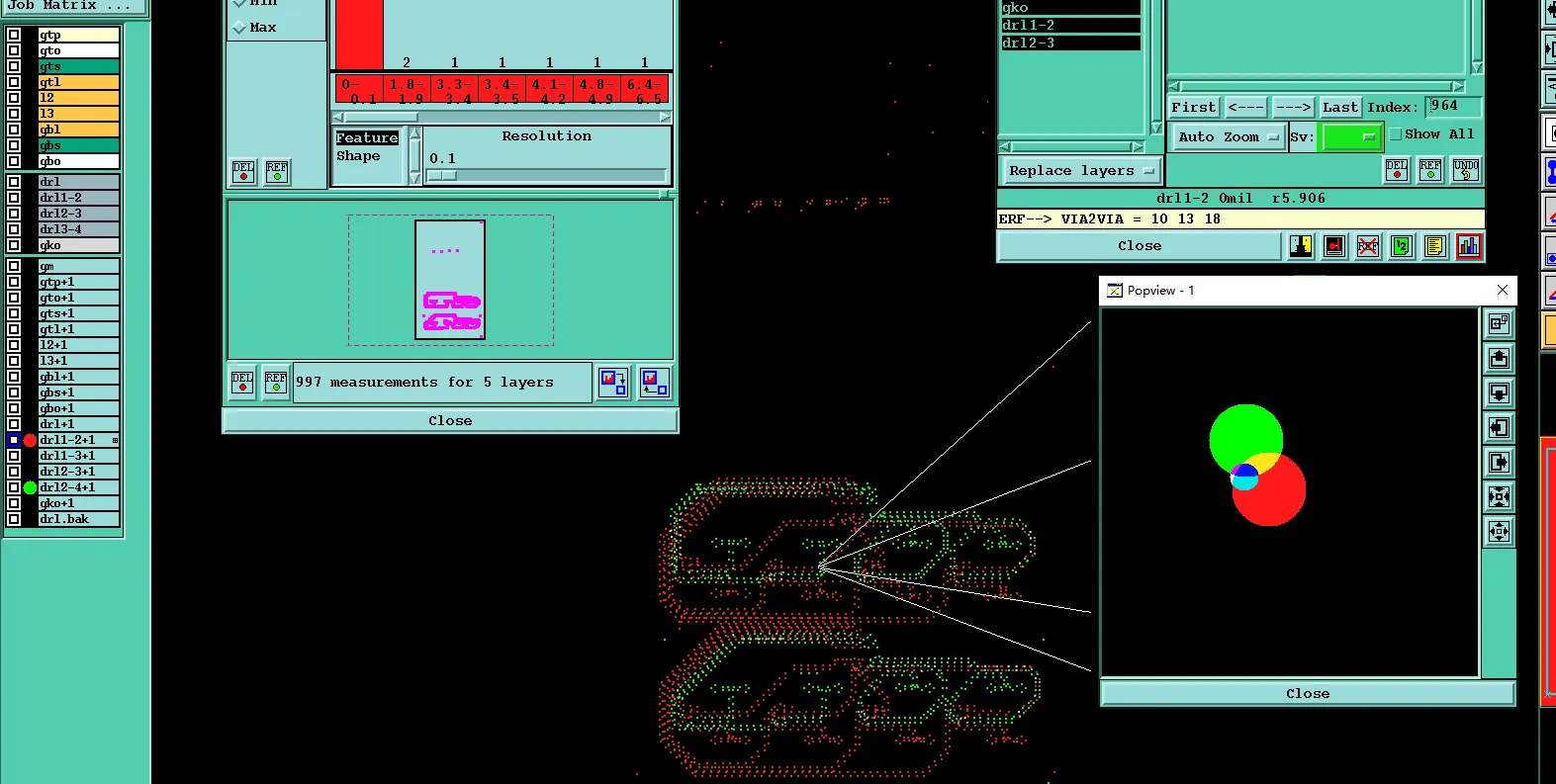This screenshot has width=1556, height=784.
Task: Toggle the checkbox for layer gko
Action: [x=14, y=245]
